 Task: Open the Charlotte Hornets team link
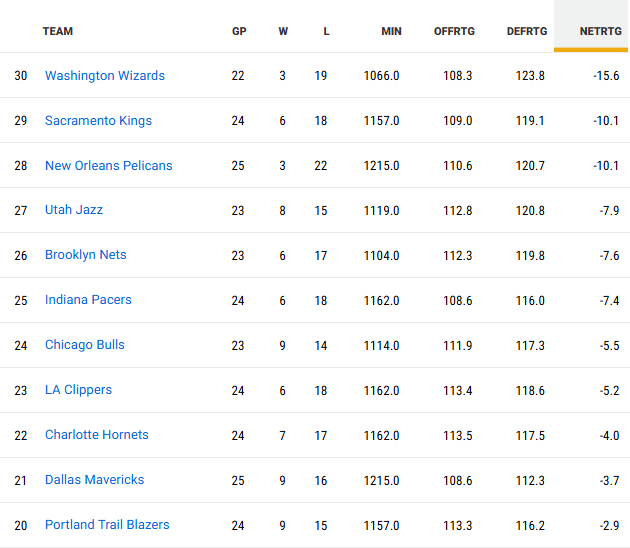pyautogui.click(x=97, y=435)
